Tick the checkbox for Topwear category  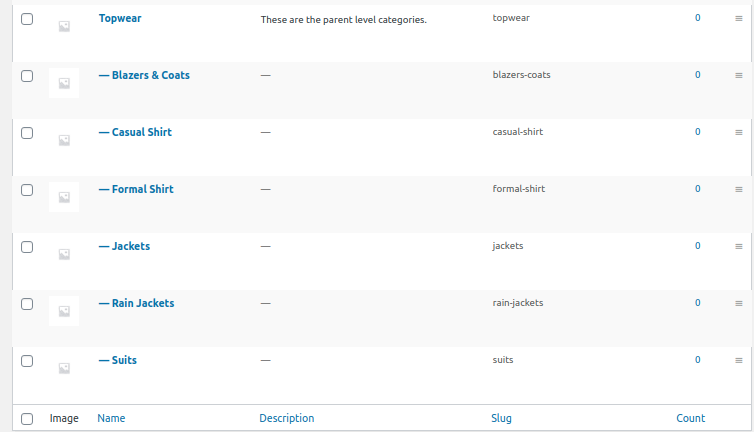[27, 19]
